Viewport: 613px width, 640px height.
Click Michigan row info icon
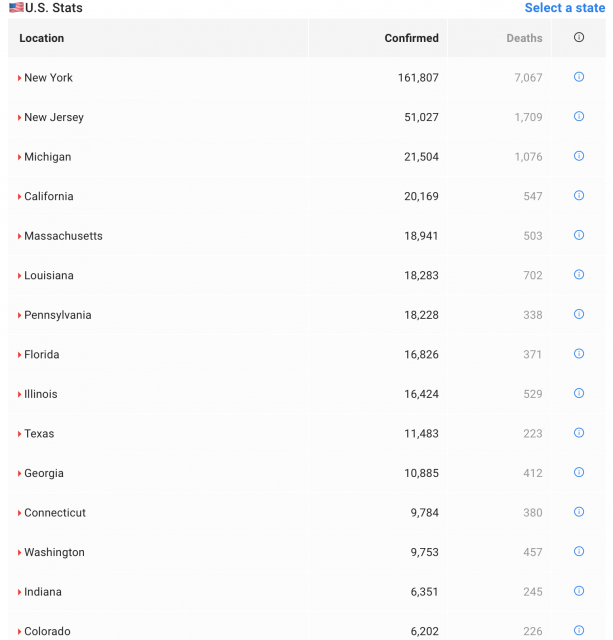coord(579,156)
